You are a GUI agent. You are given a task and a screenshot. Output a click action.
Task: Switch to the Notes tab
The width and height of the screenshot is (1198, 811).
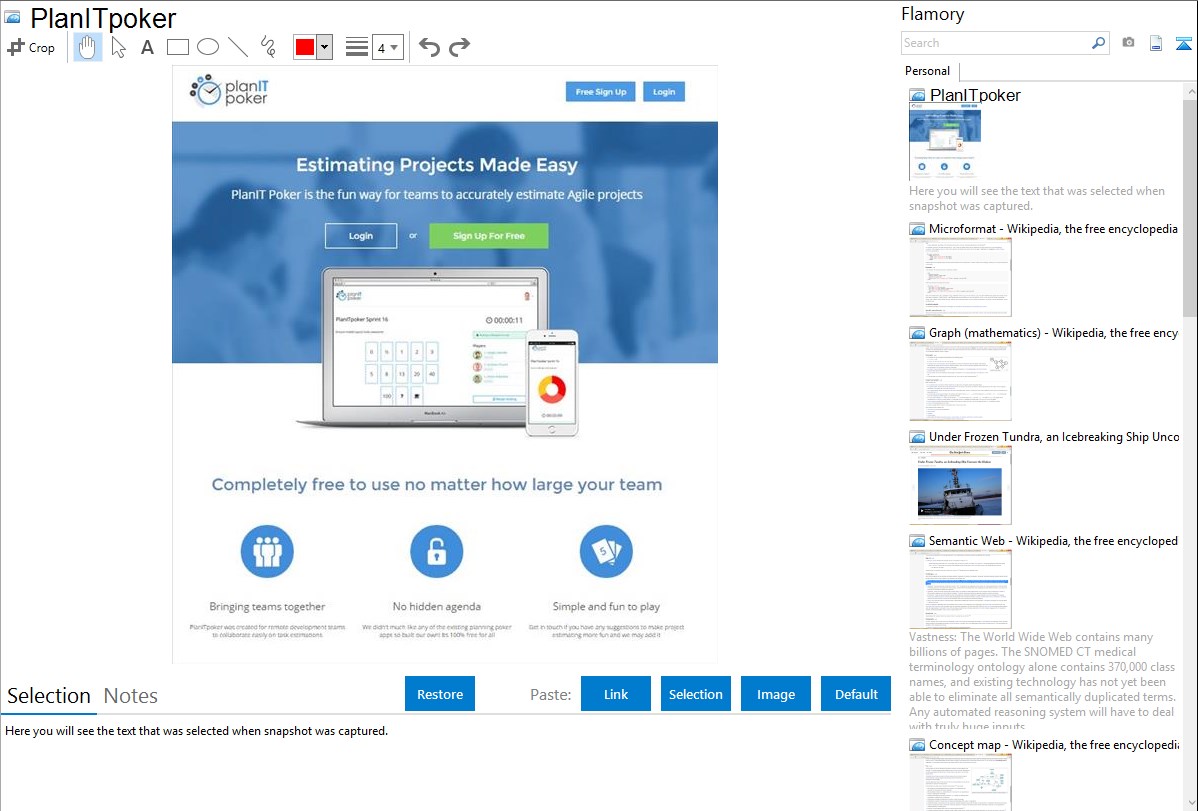[131, 696]
